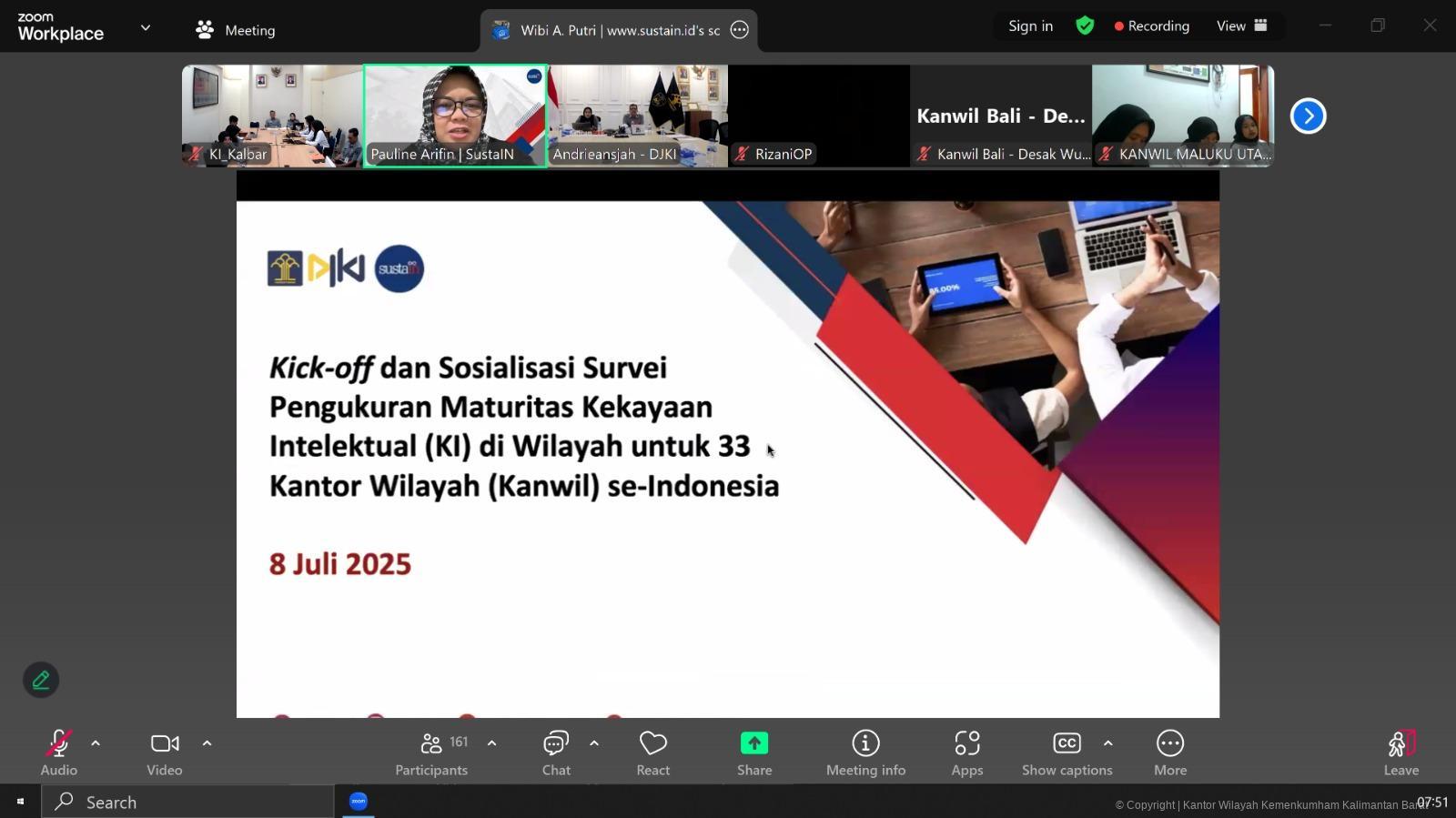Click the Sign in button

click(1030, 25)
